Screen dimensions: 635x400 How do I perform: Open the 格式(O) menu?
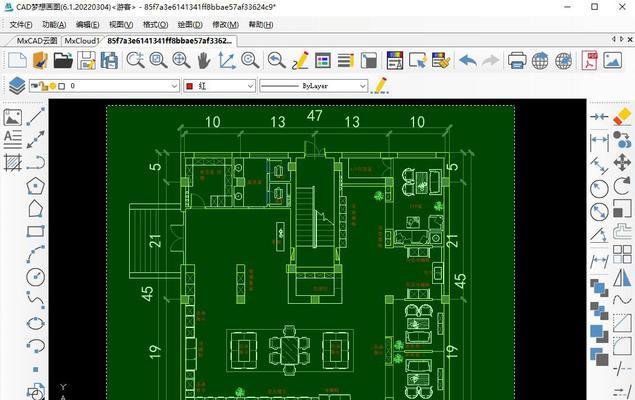pyautogui.click(x=155, y=25)
